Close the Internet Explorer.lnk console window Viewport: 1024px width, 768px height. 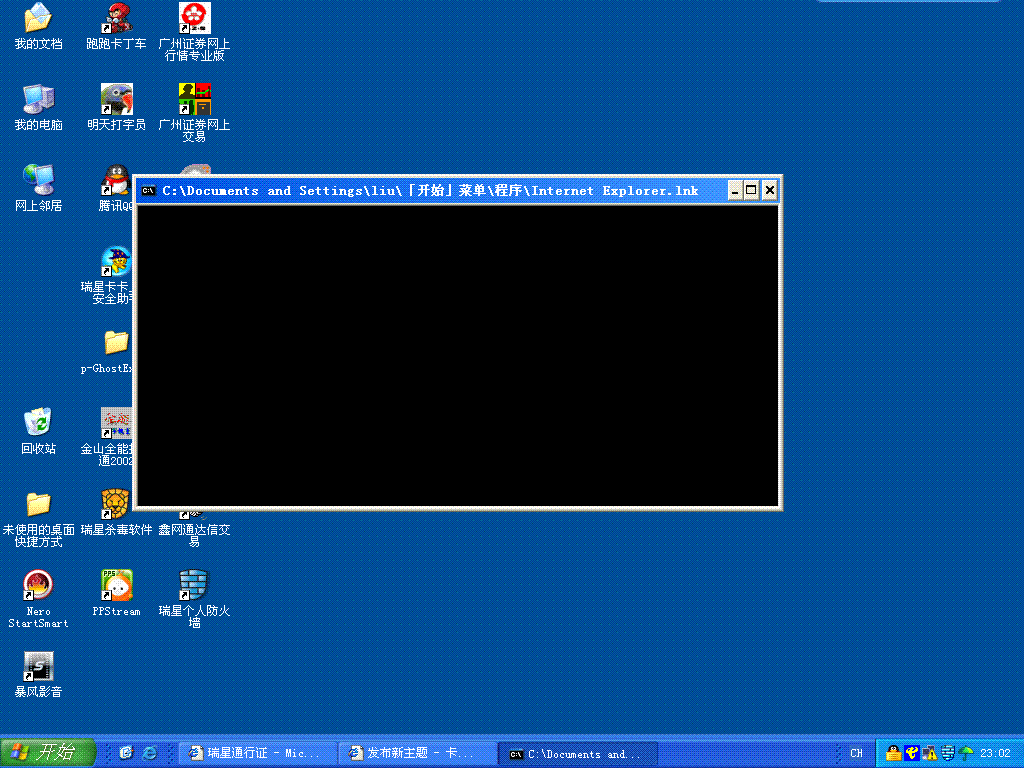[770, 191]
